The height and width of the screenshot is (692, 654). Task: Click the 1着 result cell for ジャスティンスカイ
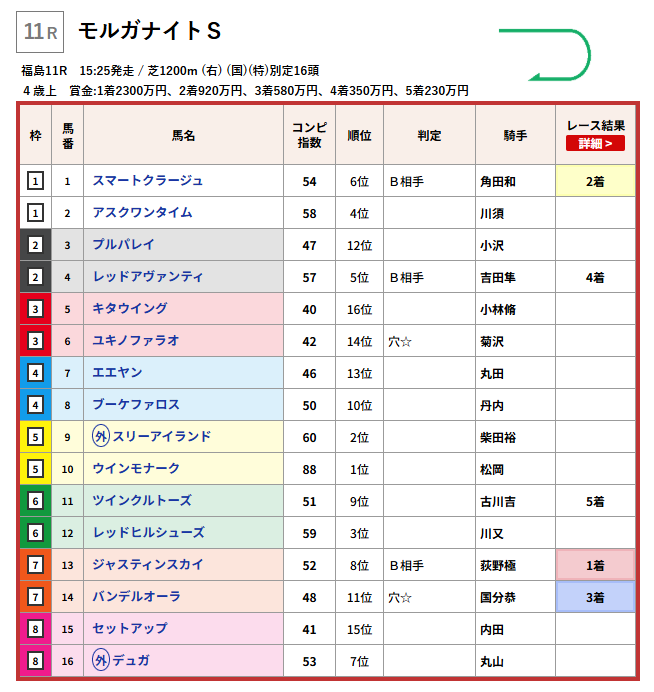pos(595,565)
